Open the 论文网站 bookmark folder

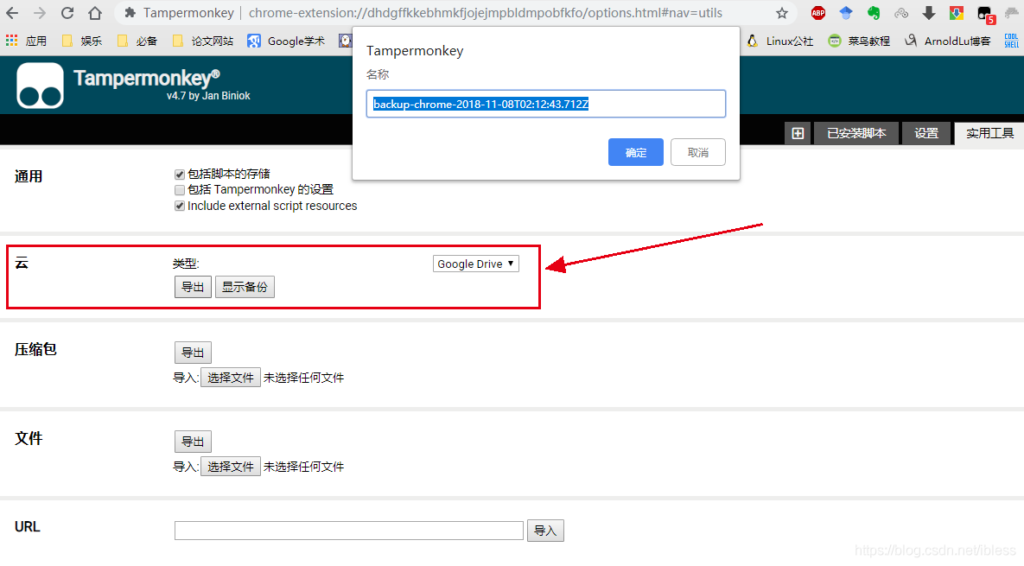(203, 41)
